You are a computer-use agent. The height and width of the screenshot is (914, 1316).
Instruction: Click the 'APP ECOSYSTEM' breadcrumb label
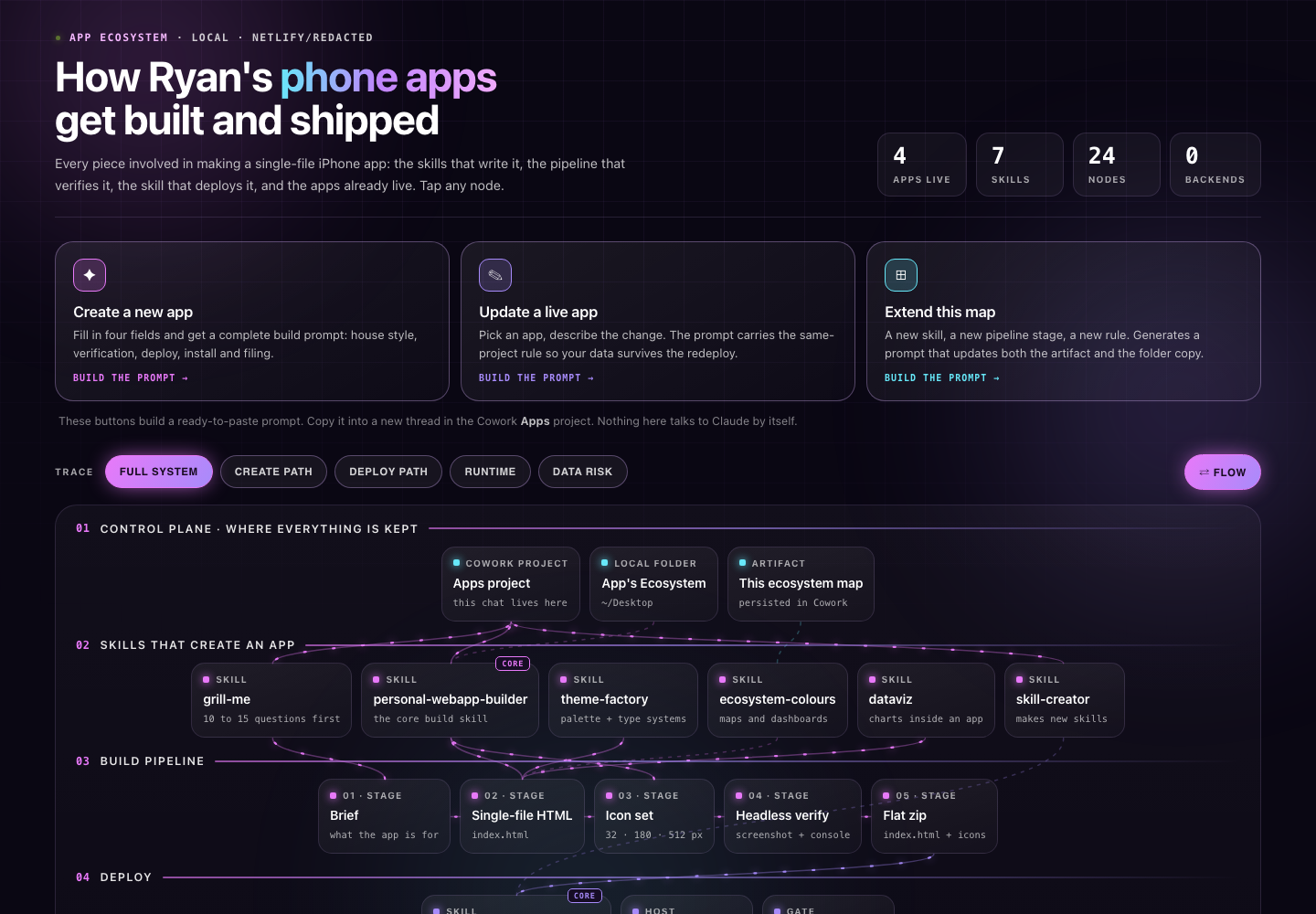[x=119, y=37]
